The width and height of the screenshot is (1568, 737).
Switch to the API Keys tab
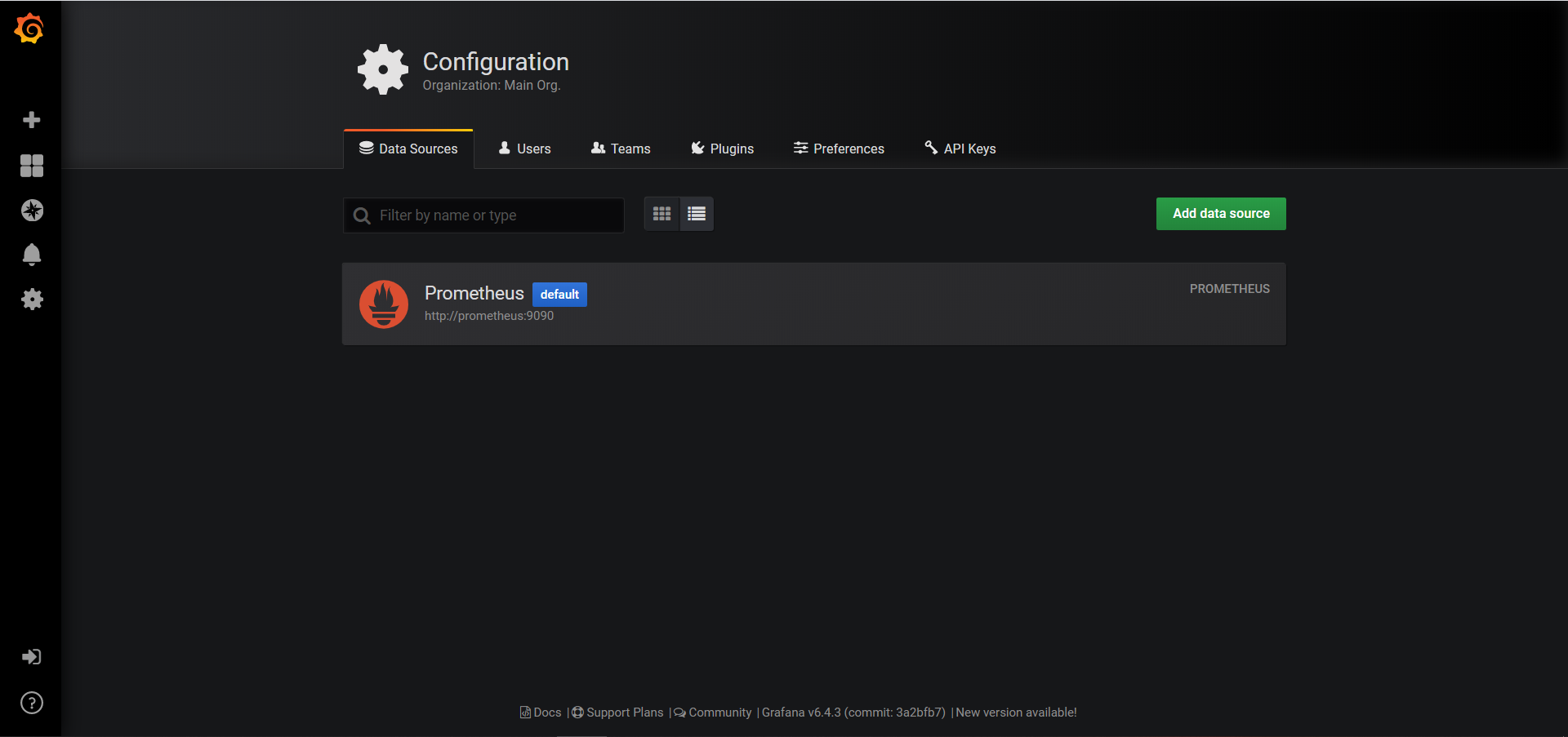point(960,149)
